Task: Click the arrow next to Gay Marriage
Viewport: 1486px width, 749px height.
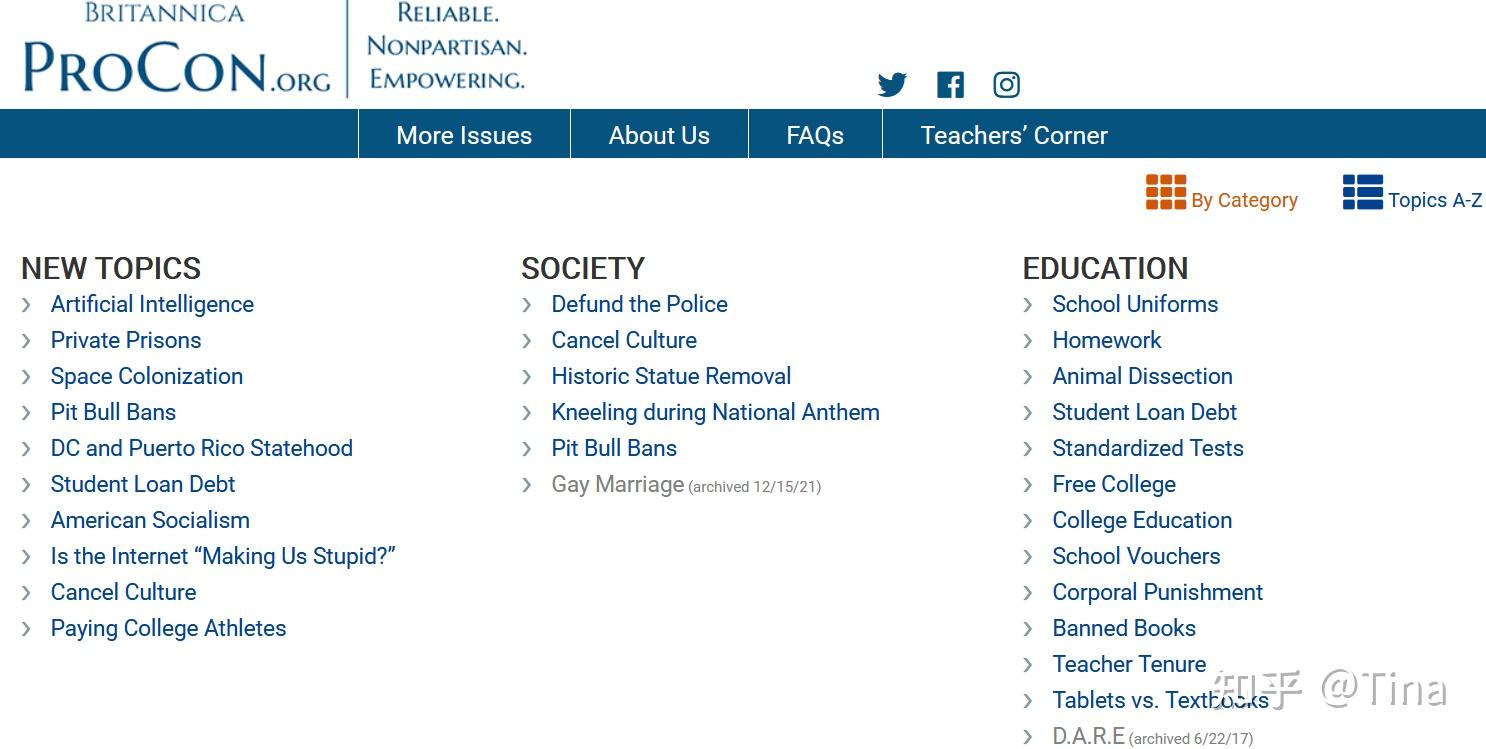Action: coord(527,485)
